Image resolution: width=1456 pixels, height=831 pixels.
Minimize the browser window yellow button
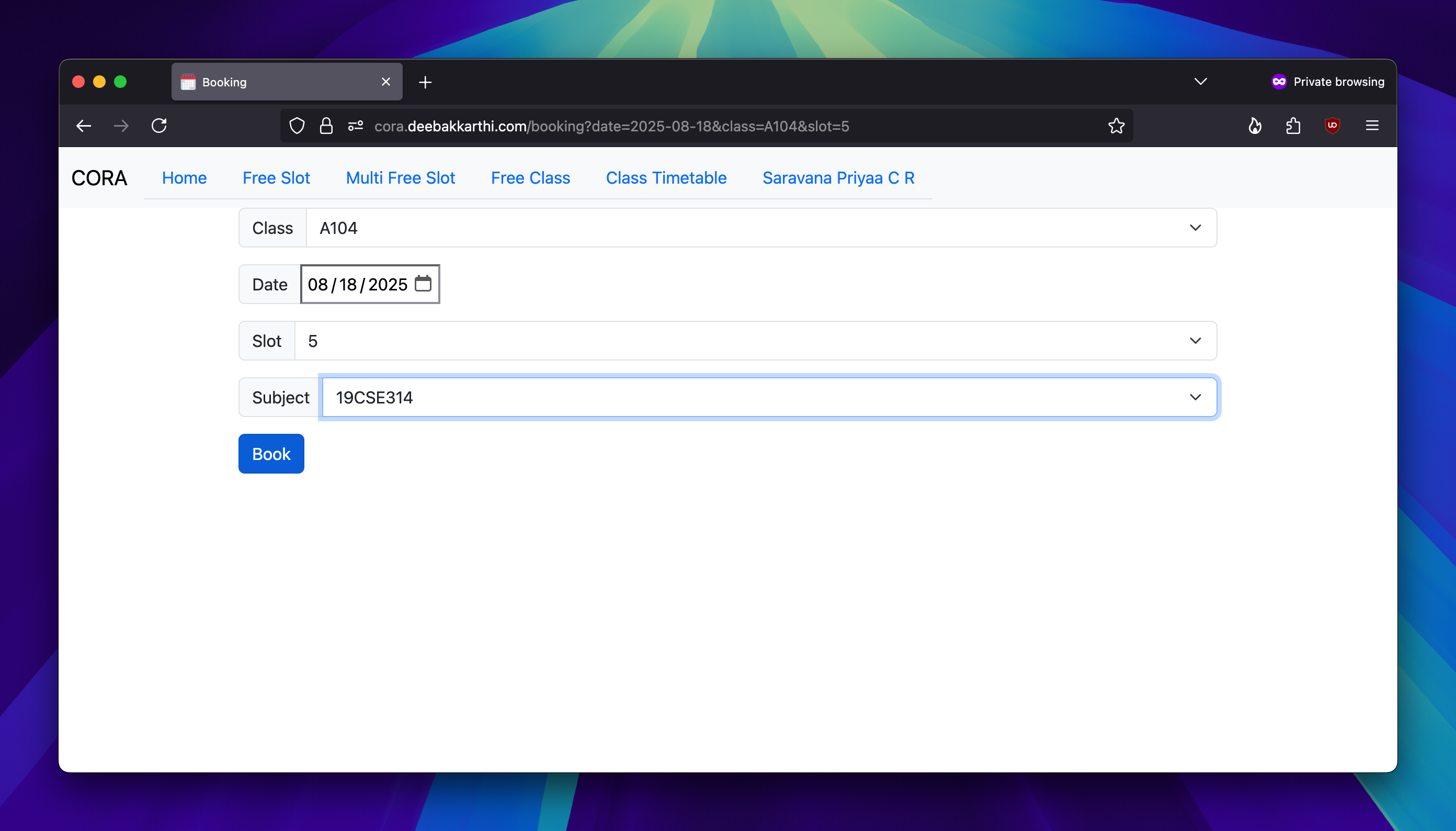click(99, 82)
